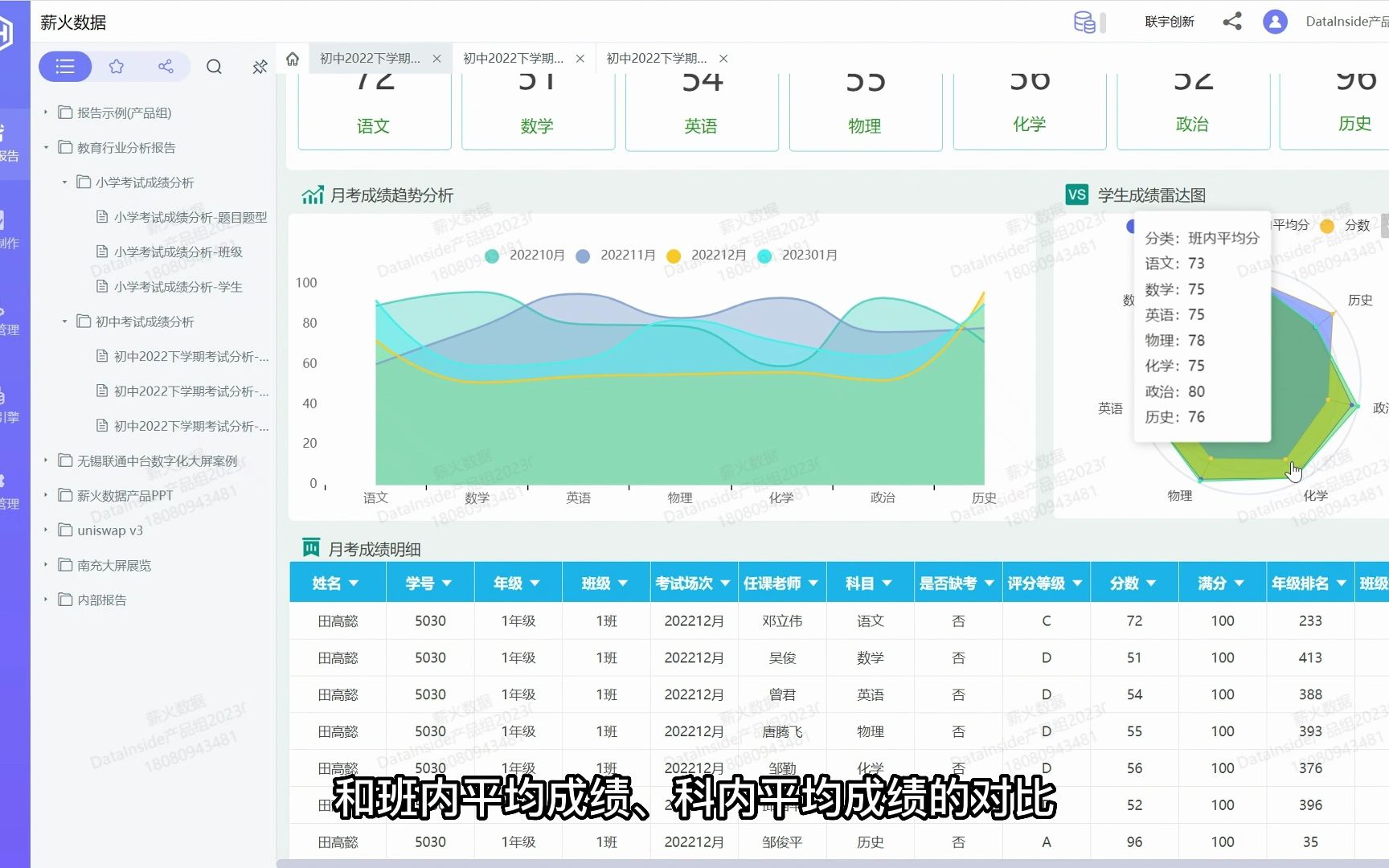Select the 政治 score card
Screen dimensions: 1389x868
pyautogui.click(x=1193, y=112)
